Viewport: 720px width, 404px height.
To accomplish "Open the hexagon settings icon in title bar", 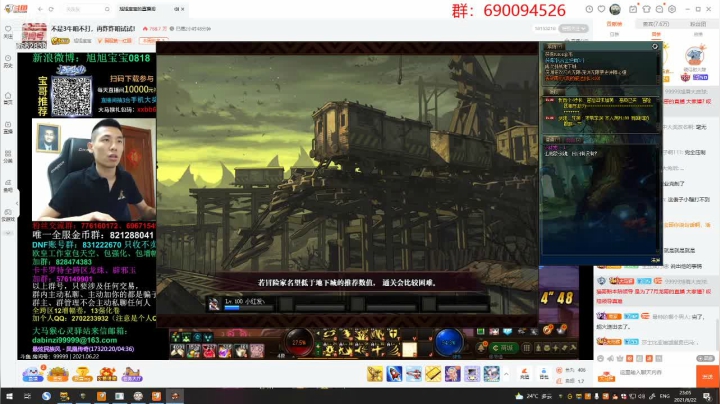I will (672, 9).
